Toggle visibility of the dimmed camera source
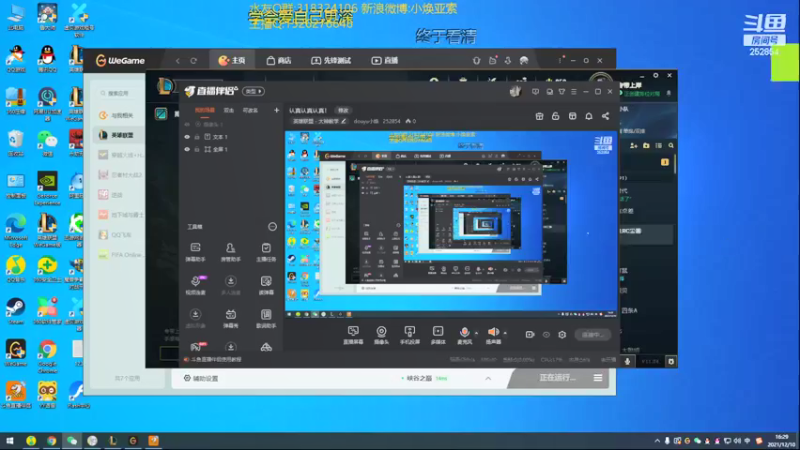The height and width of the screenshot is (450, 800). coord(187,124)
